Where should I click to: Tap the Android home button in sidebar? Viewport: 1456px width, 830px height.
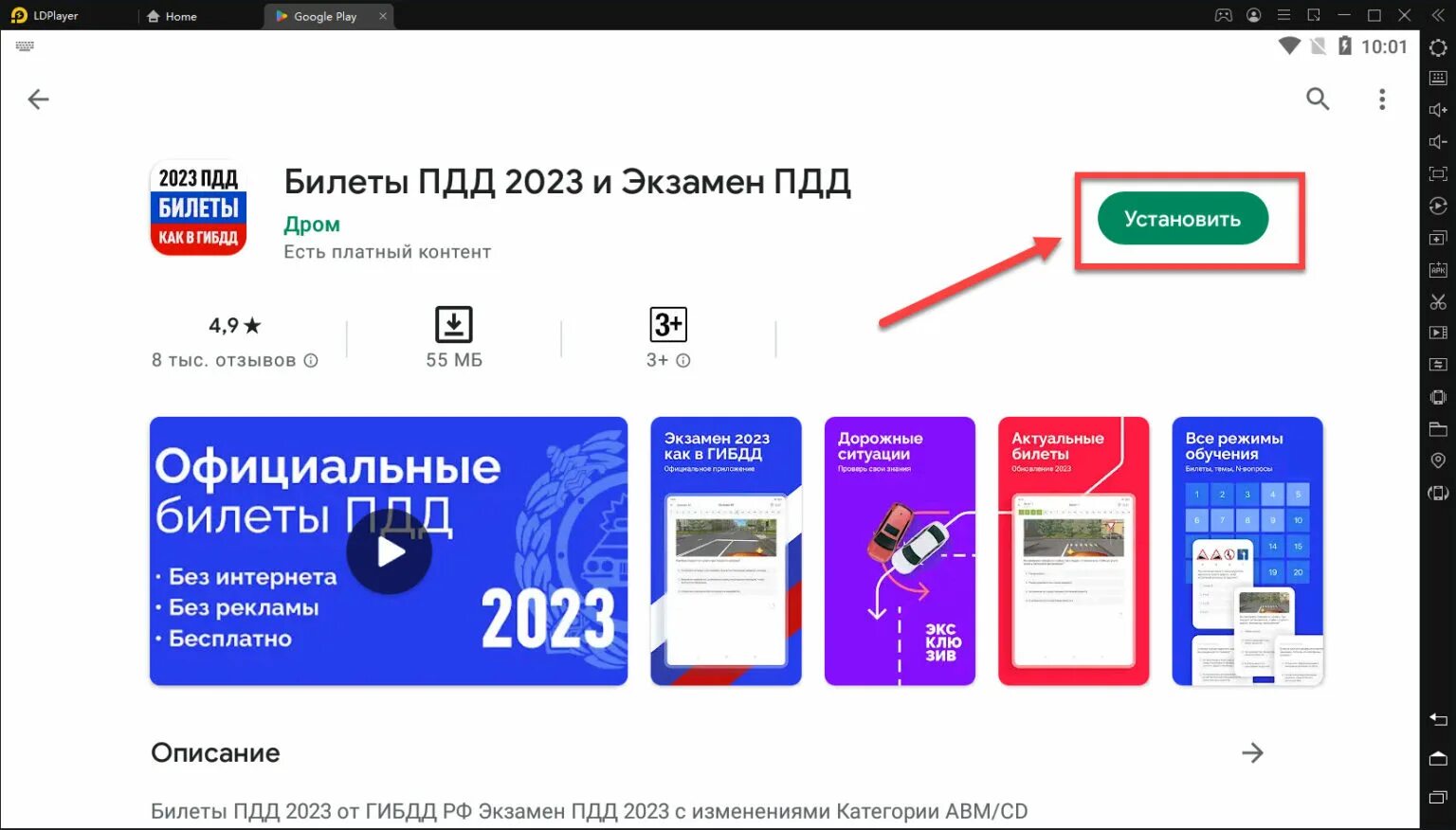coord(1438,758)
